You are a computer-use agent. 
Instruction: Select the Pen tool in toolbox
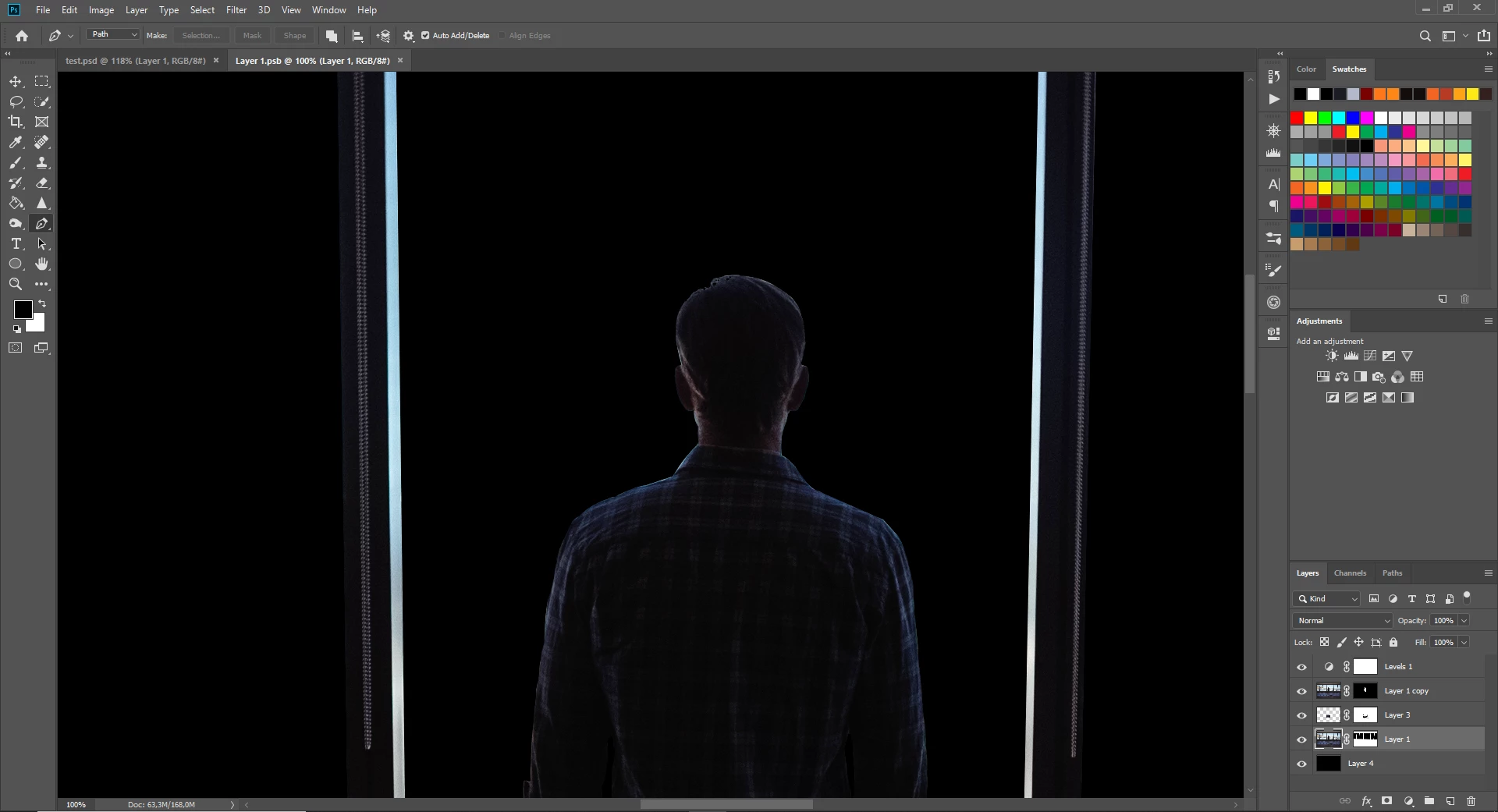(x=42, y=223)
